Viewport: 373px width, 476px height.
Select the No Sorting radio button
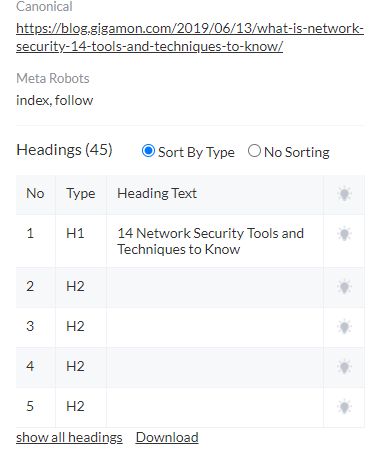click(x=254, y=151)
